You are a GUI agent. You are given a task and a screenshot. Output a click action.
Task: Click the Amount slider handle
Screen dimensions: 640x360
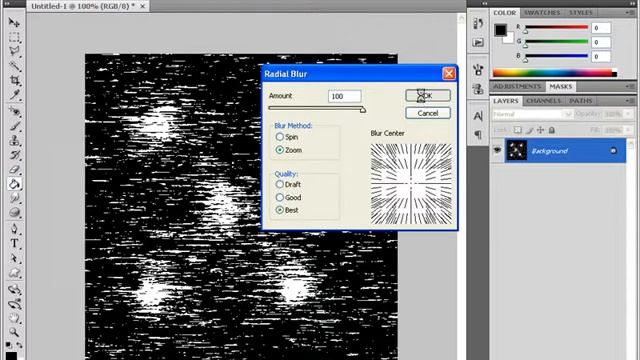(362, 109)
